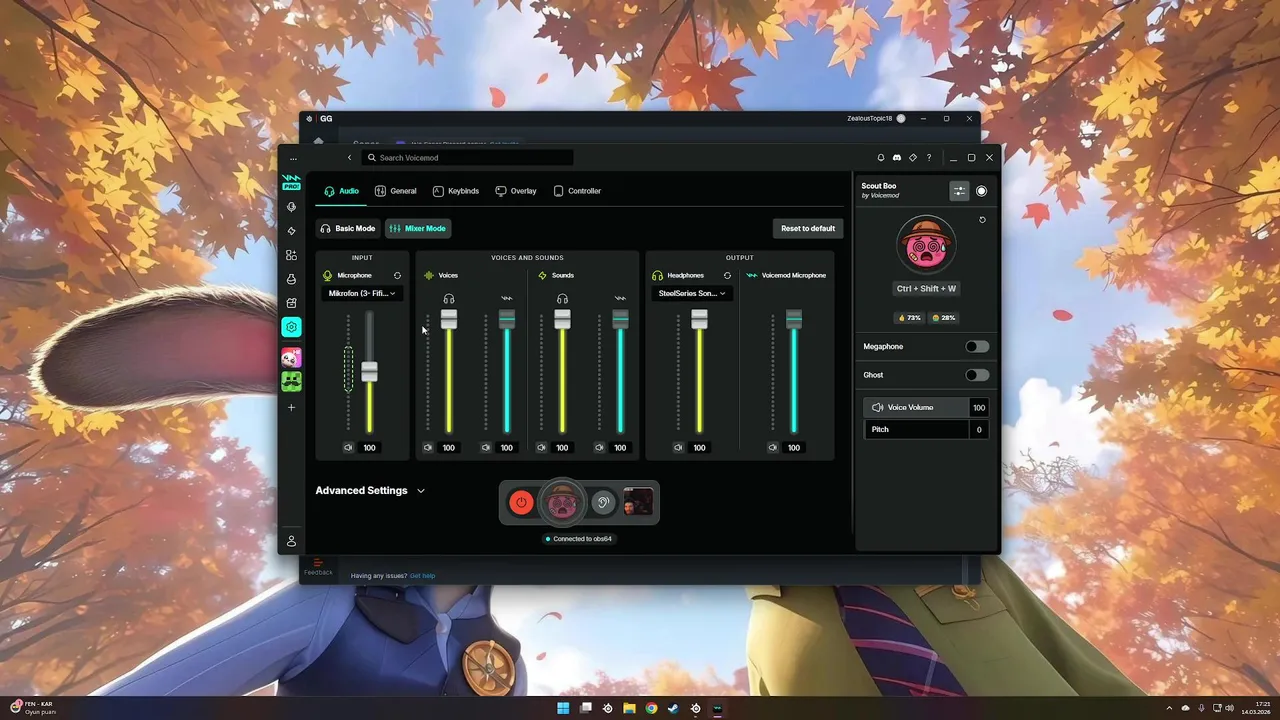
Task: Enable the Ghost switch
Action: click(x=977, y=375)
